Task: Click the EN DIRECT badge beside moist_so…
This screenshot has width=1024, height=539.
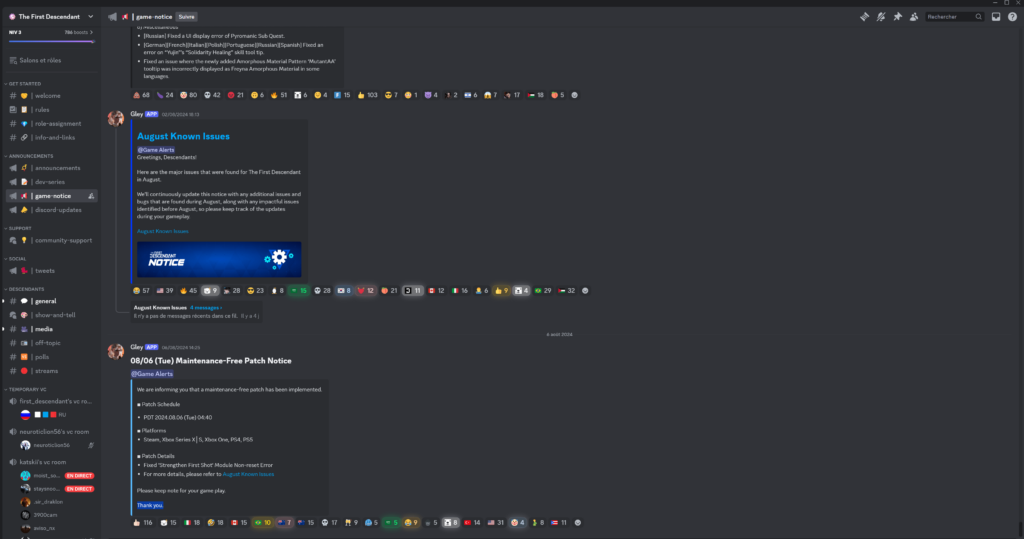Action: click(80, 476)
